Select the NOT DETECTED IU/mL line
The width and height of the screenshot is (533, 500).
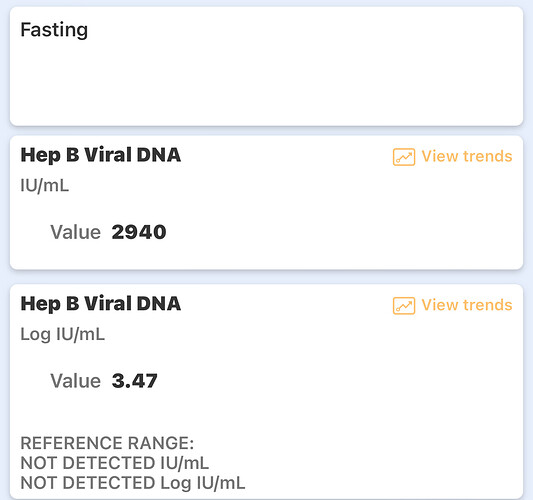tap(115, 463)
